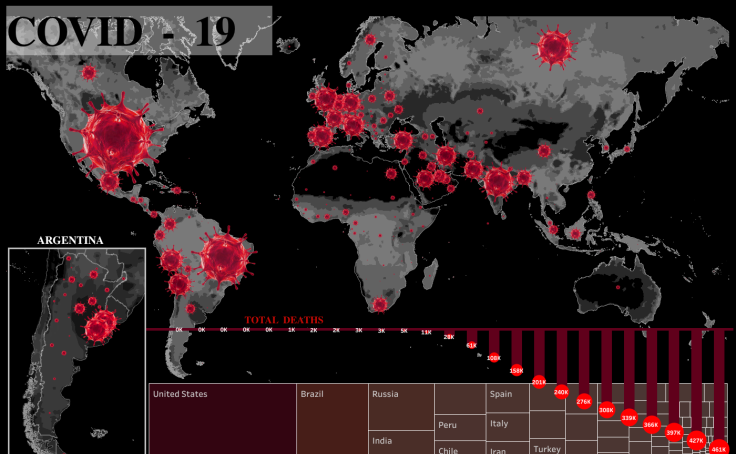The height and width of the screenshot is (454, 736).
Task: Select the virus marker over Canada
Action: 89,73
